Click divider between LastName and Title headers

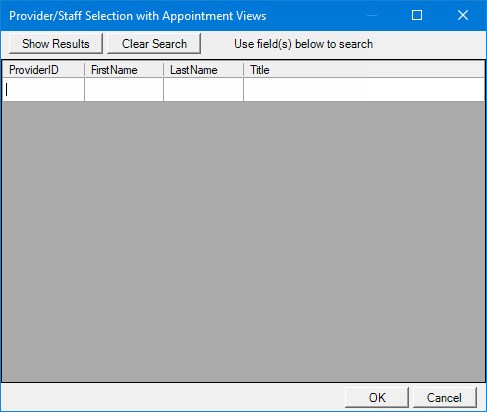click(x=244, y=70)
